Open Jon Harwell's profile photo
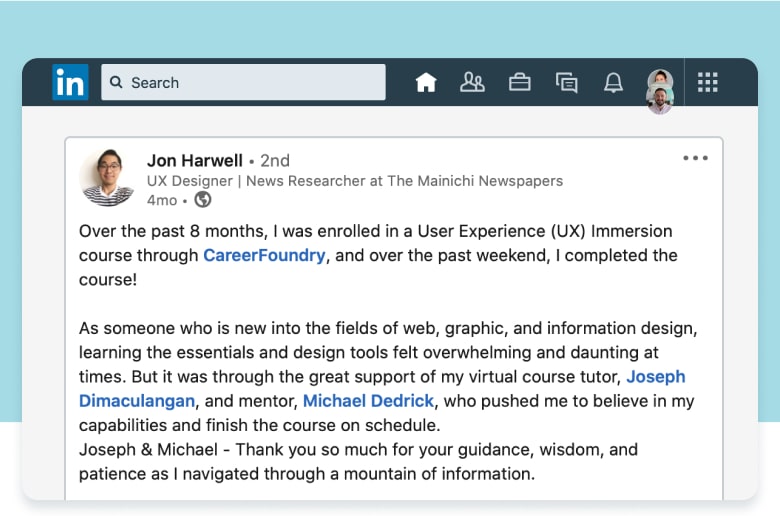Screen dimensions: 780x516 coord(107,178)
